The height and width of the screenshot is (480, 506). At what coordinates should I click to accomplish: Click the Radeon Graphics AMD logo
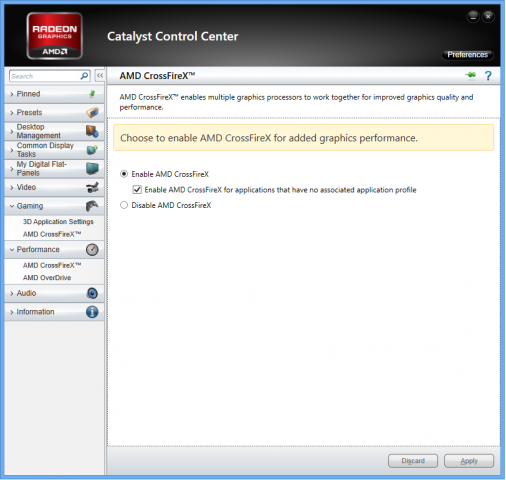[x=55, y=36]
